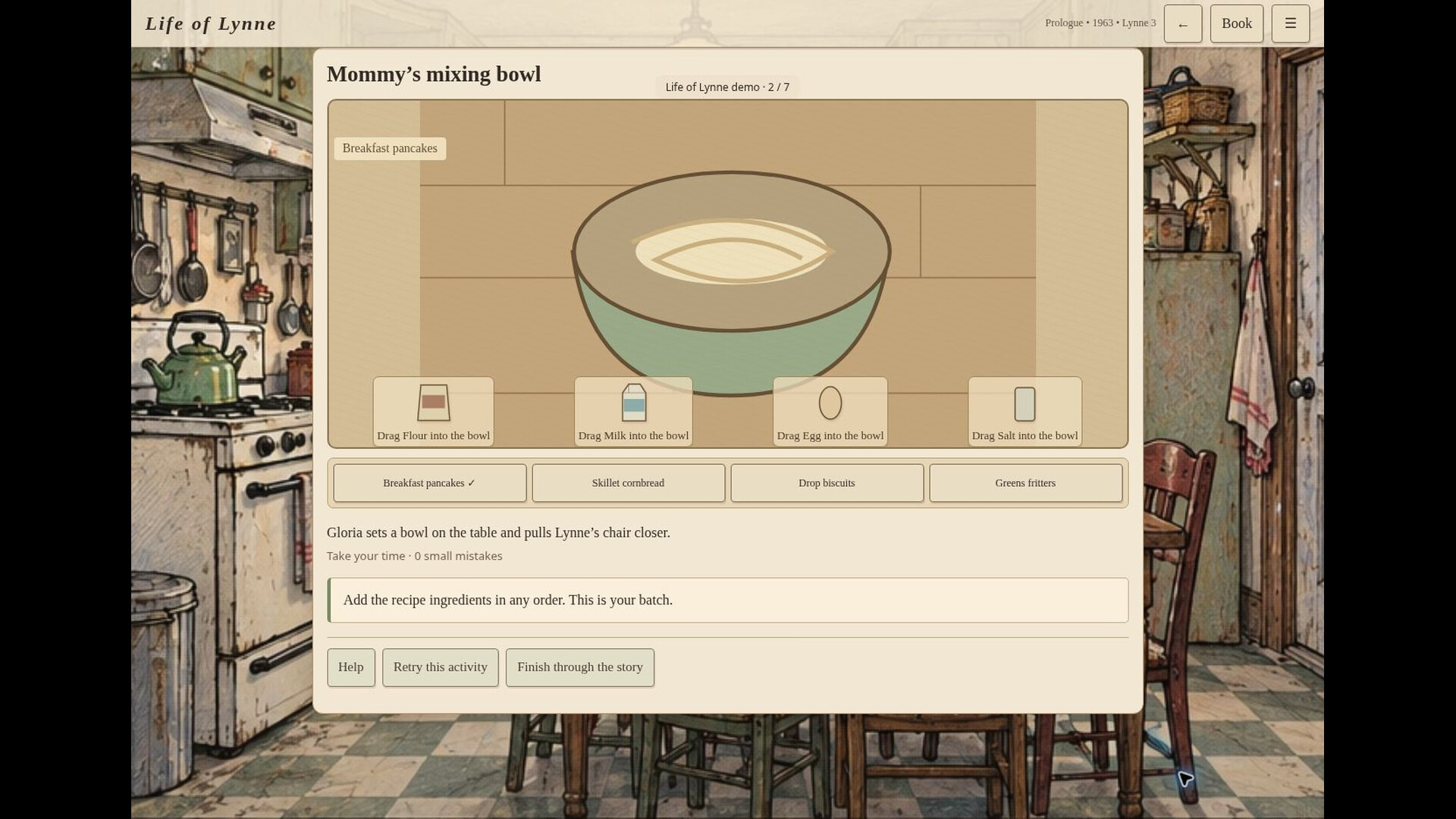Click the Life of Lynne title

(211, 24)
